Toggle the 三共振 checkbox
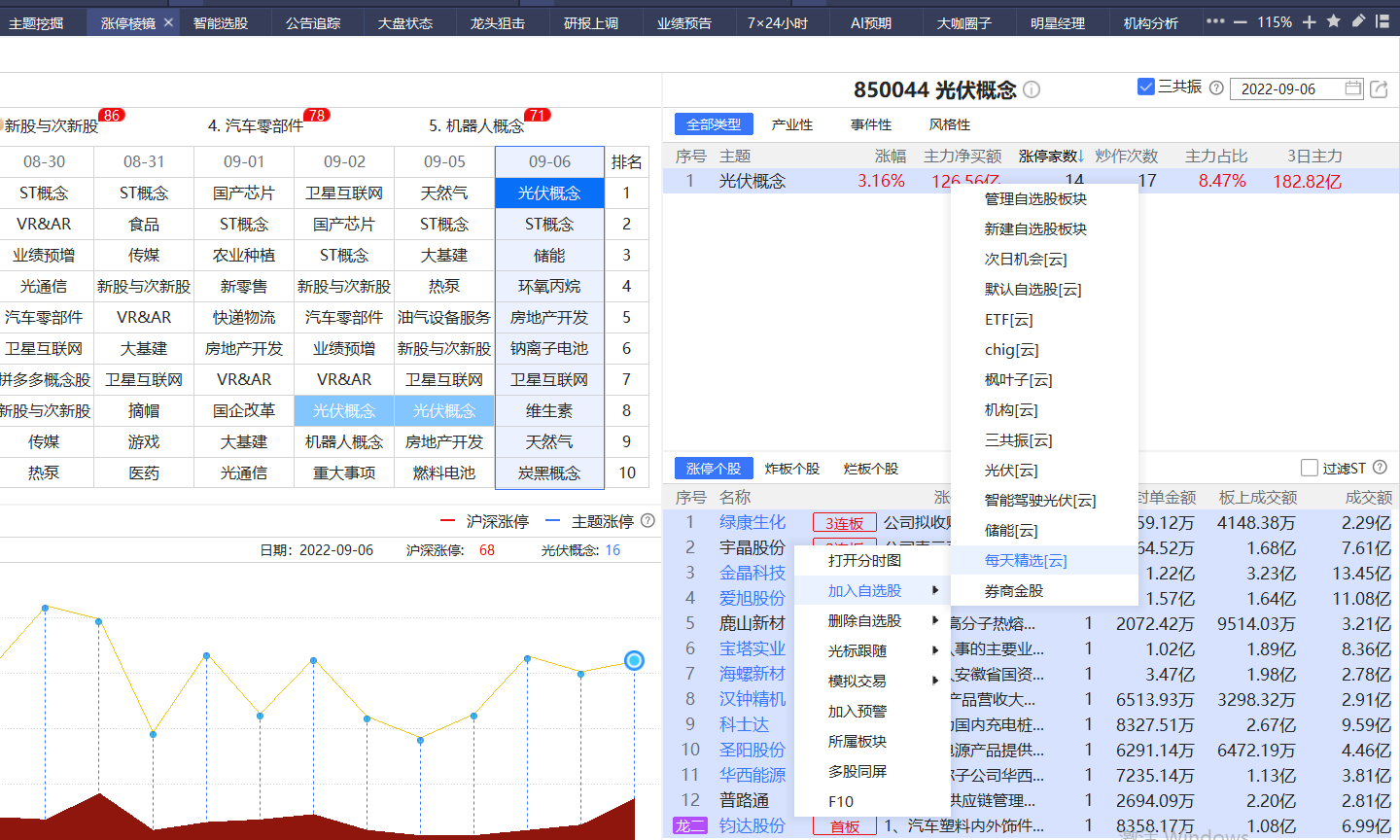Screen dimensions: 1400x840 (x=1146, y=87)
